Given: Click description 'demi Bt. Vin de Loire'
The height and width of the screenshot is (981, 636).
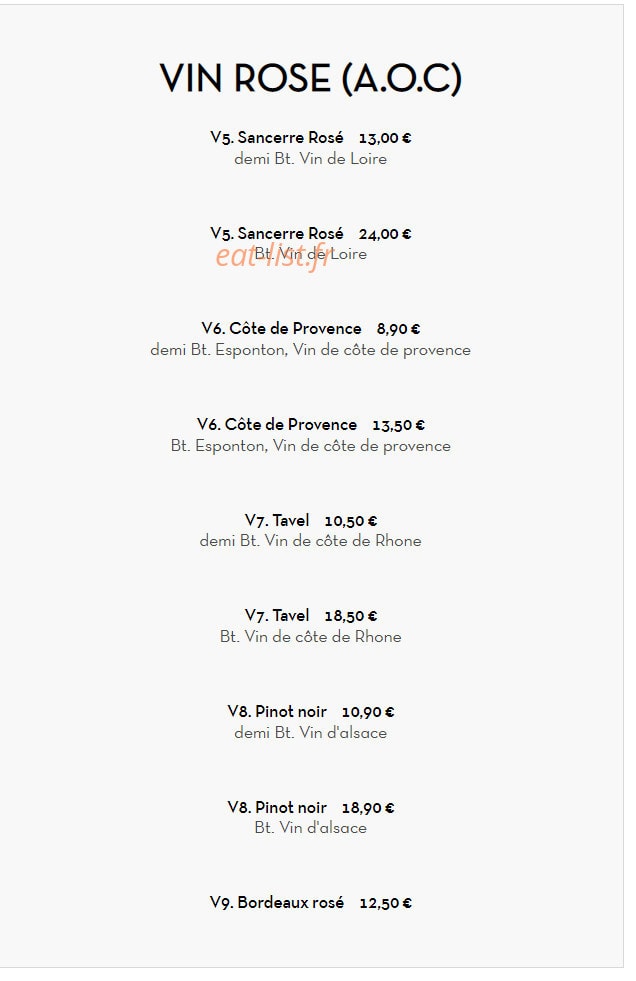Looking at the screenshot, I should (x=310, y=159).
